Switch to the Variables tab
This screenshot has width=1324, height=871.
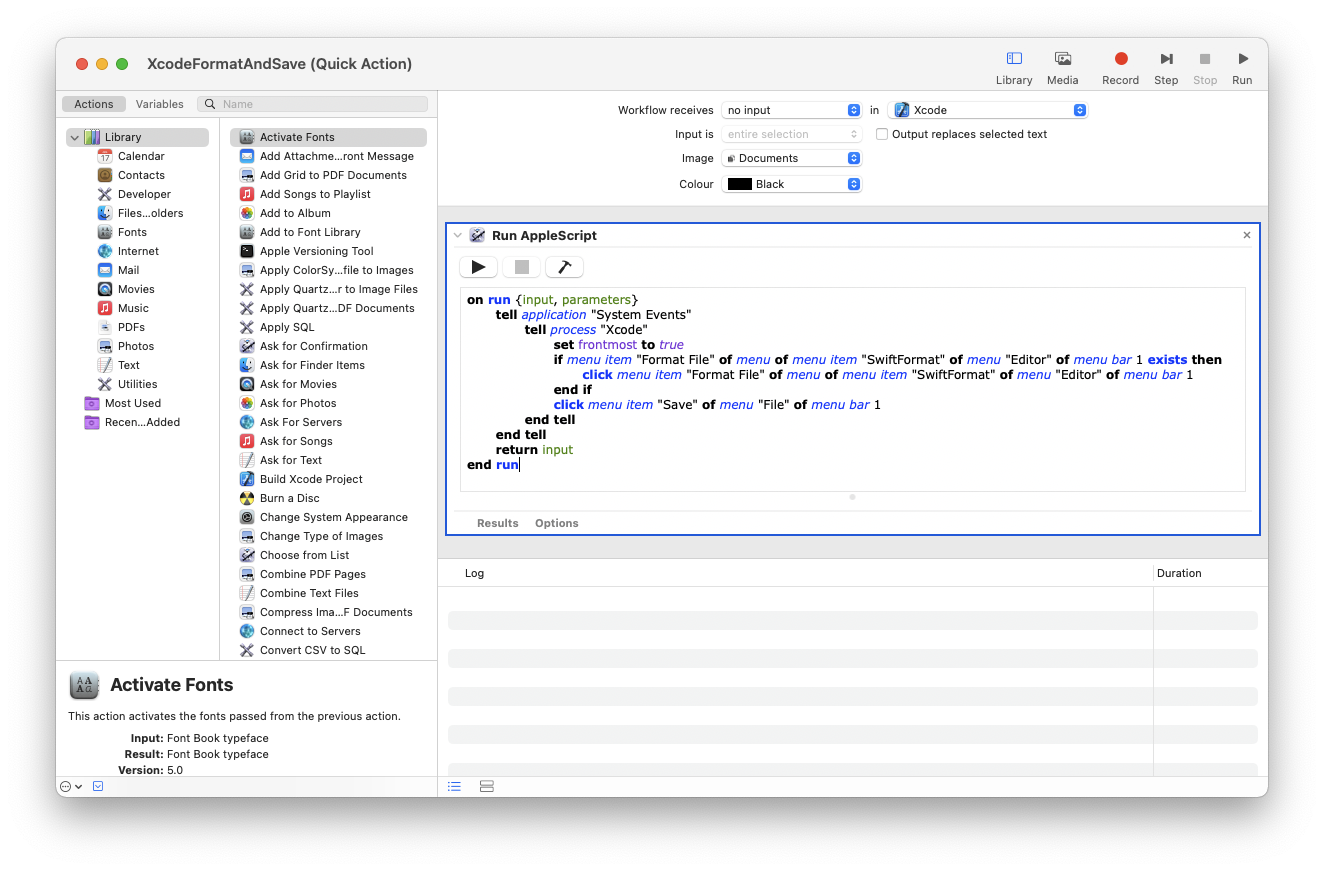[x=159, y=103]
